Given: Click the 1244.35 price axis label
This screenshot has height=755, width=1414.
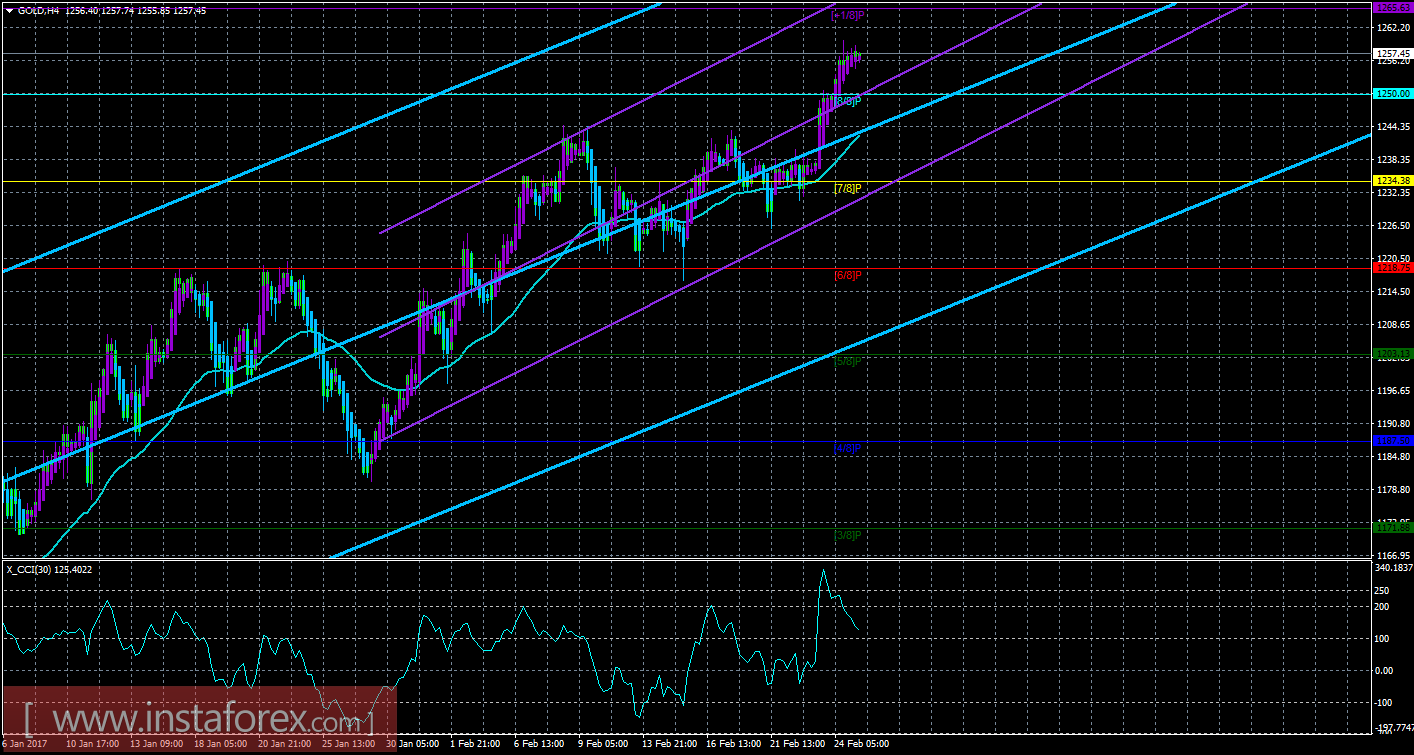Looking at the screenshot, I should 1392,126.
